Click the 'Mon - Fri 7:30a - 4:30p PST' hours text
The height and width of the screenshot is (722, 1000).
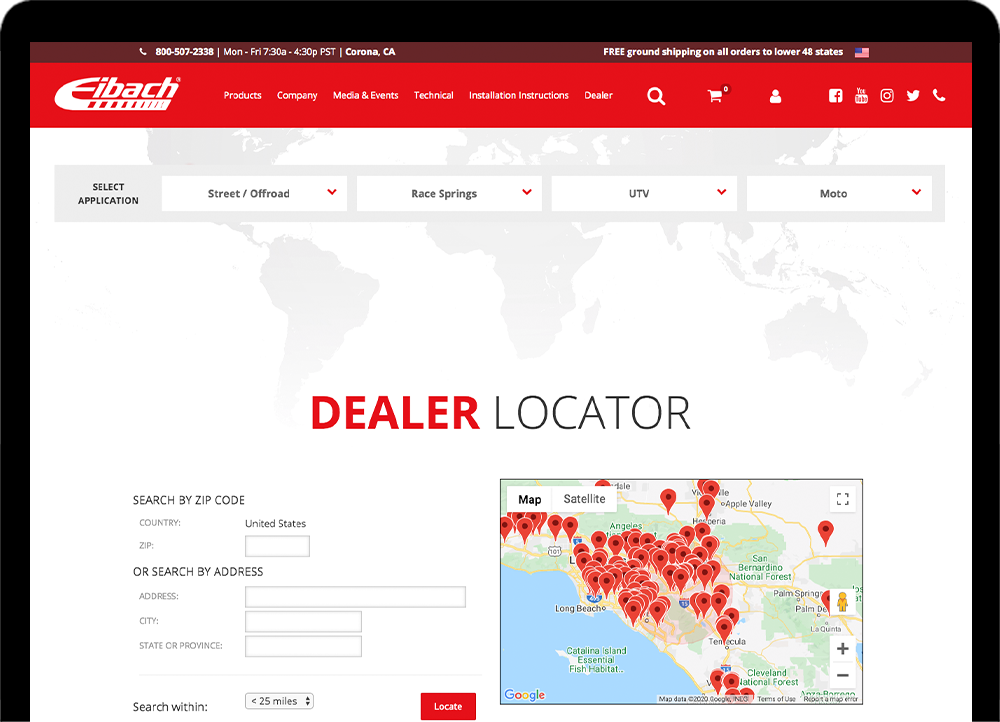tap(279, 52)
